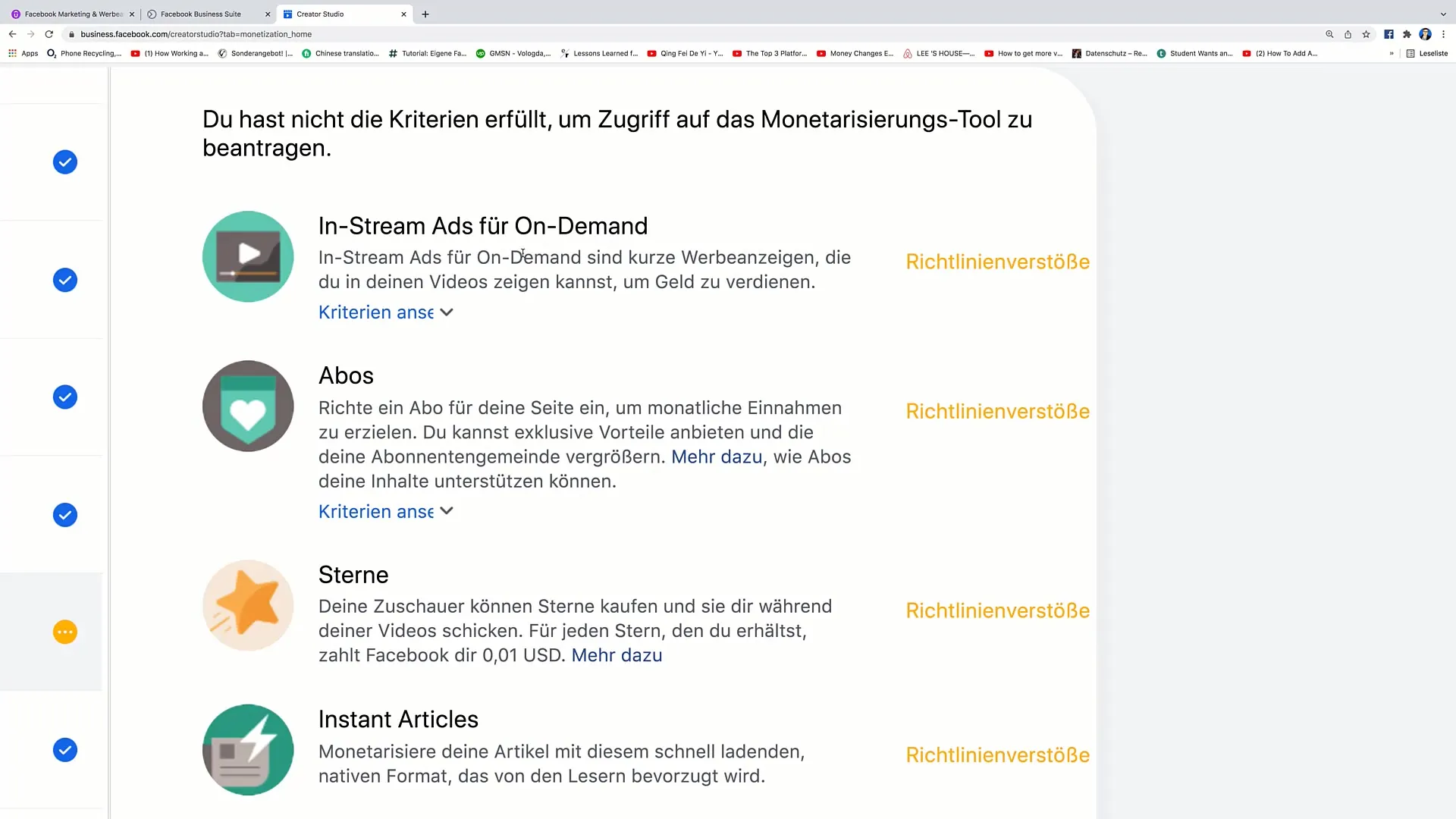The height and width of the screenshot is (819, 1456).
Task: Click the first blue checkmark sidebar icon
Action: [64, 162]
